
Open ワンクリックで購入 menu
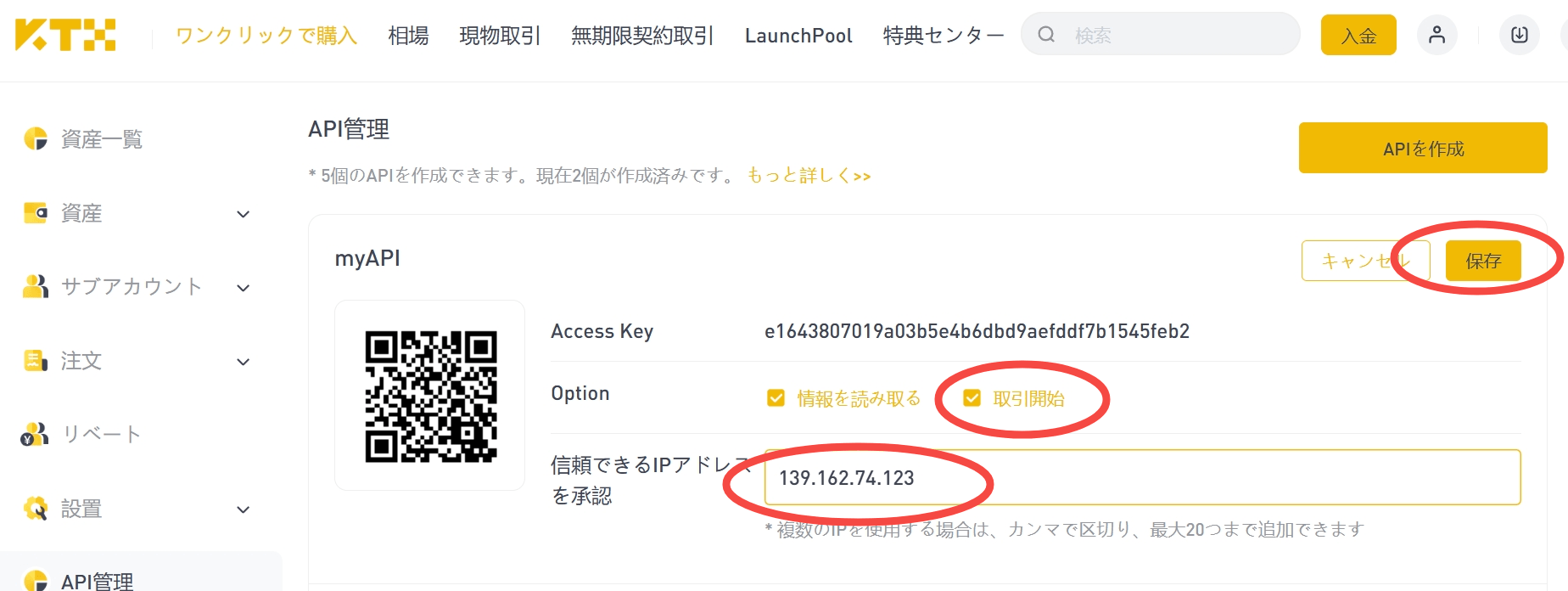click(266, 36)
